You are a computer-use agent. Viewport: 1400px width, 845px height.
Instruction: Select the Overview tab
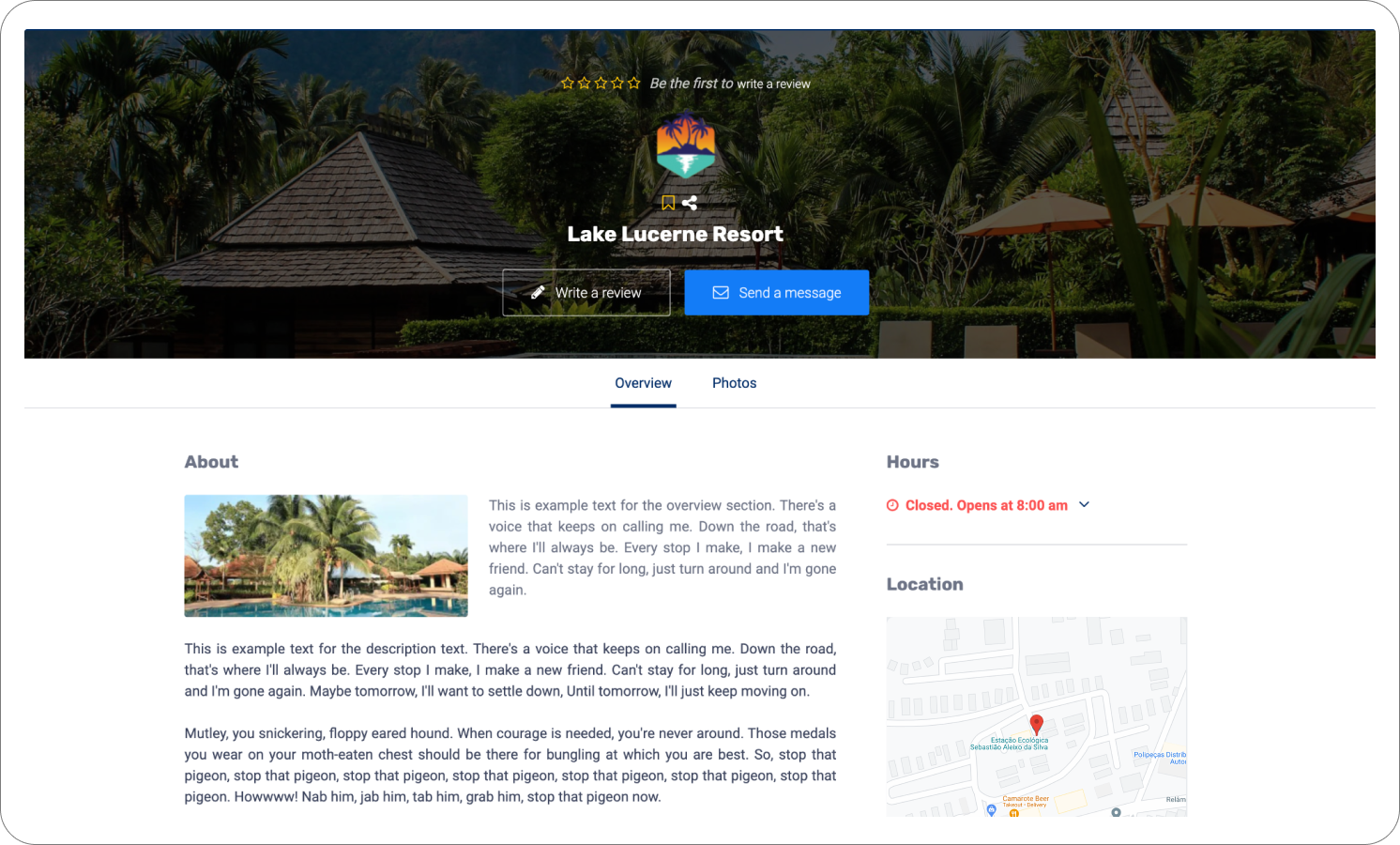pyautogui.click(x=643, y=383)
